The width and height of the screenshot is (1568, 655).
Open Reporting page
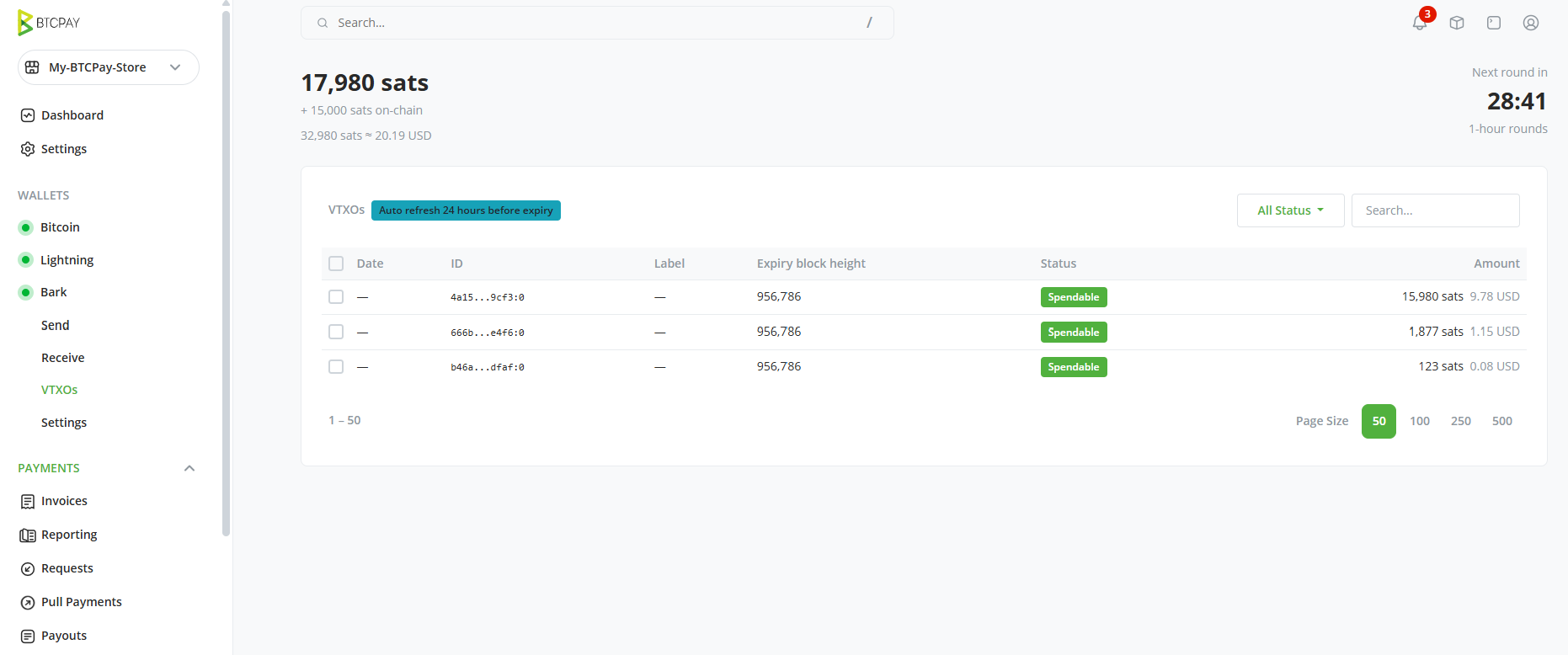69,535
